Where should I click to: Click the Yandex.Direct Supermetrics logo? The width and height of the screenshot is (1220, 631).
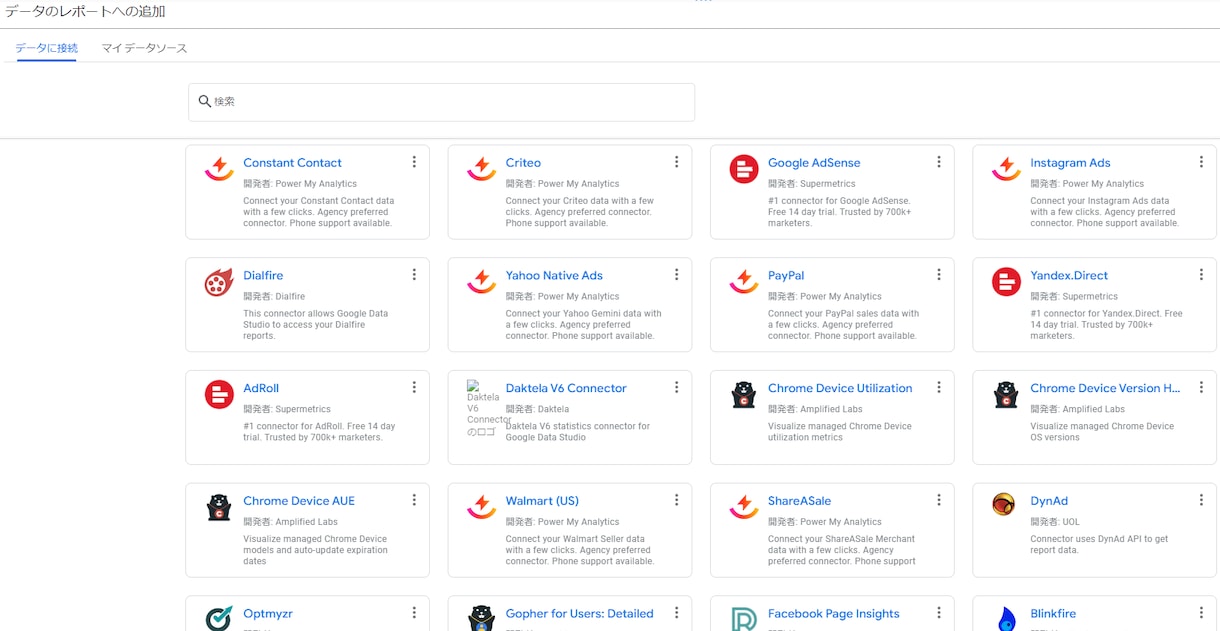pyautogui.click(x=1006, y=282)
